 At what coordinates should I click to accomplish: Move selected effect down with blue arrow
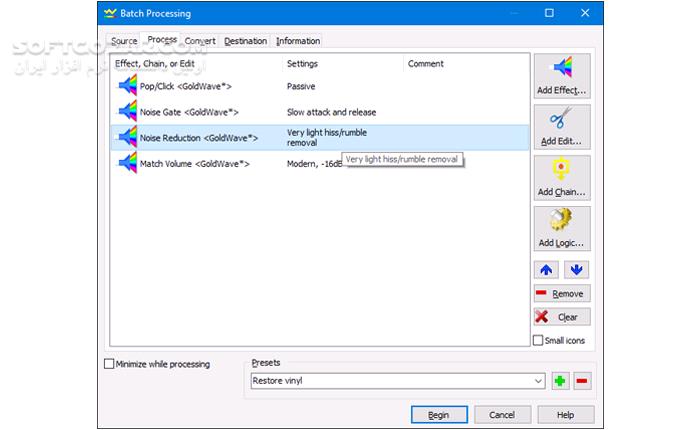(577, 269)
